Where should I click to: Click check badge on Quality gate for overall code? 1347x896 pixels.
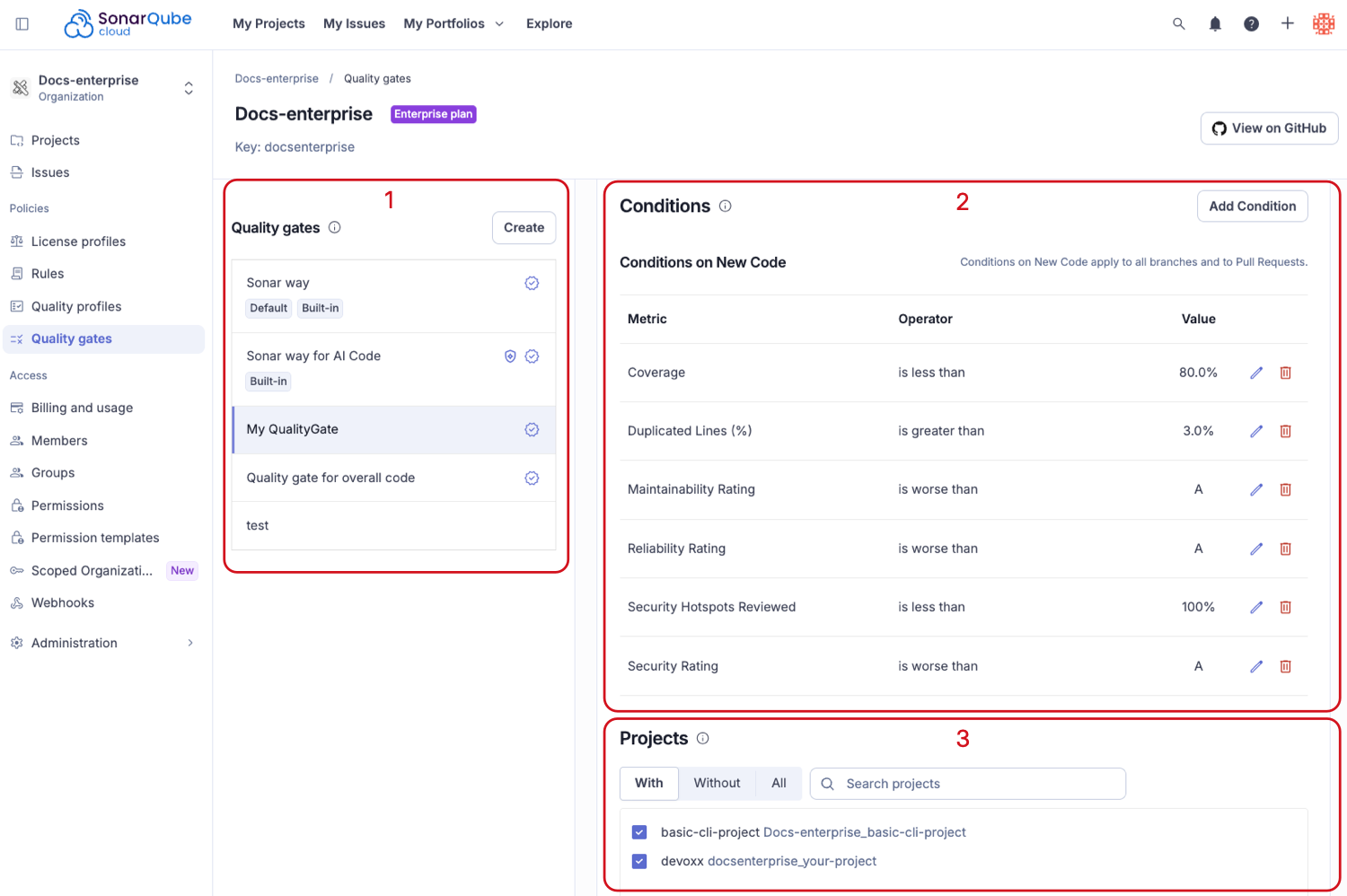tap(532, 478)
